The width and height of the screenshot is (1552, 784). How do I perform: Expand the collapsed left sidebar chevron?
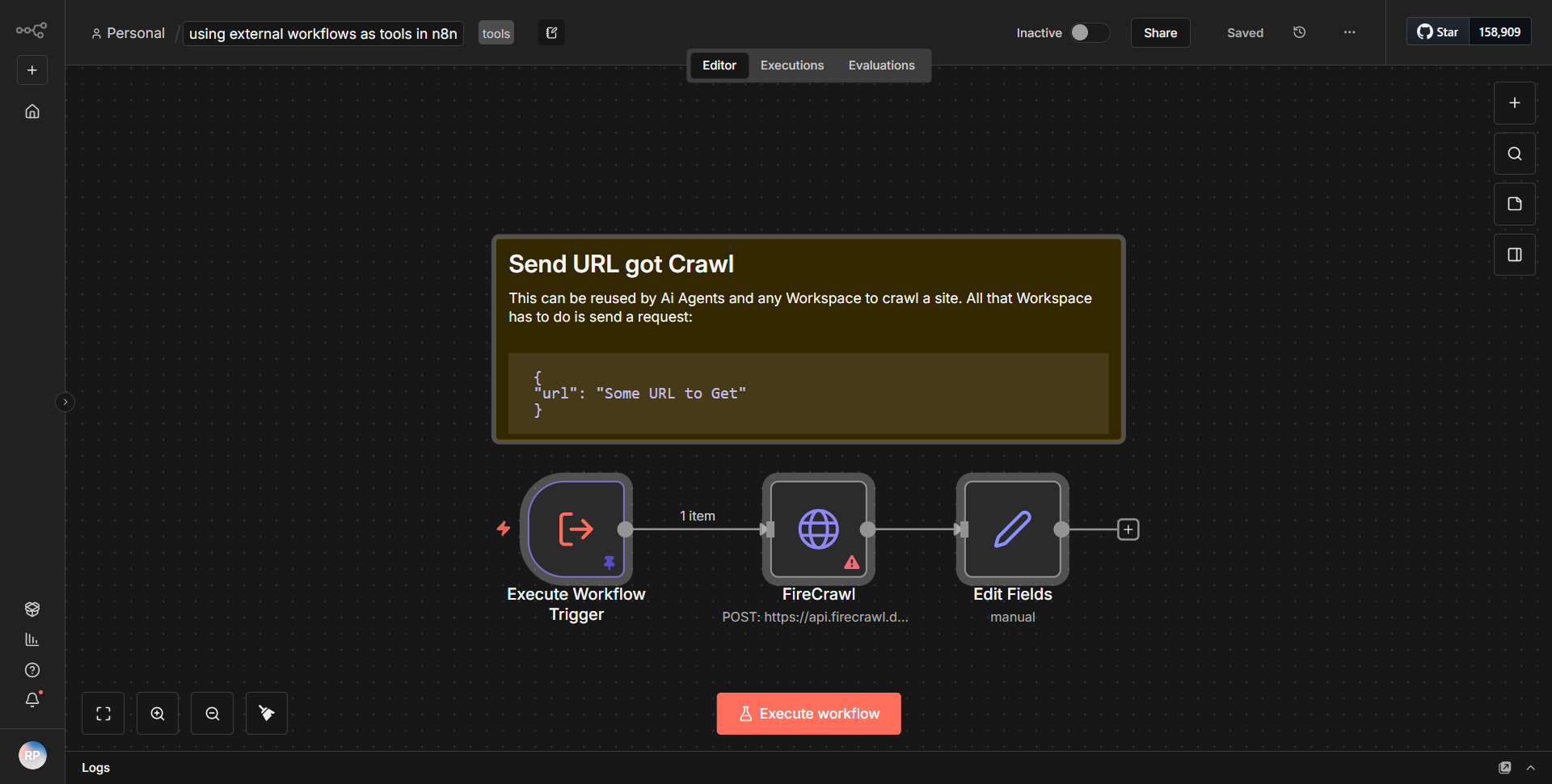coord(65,402)
